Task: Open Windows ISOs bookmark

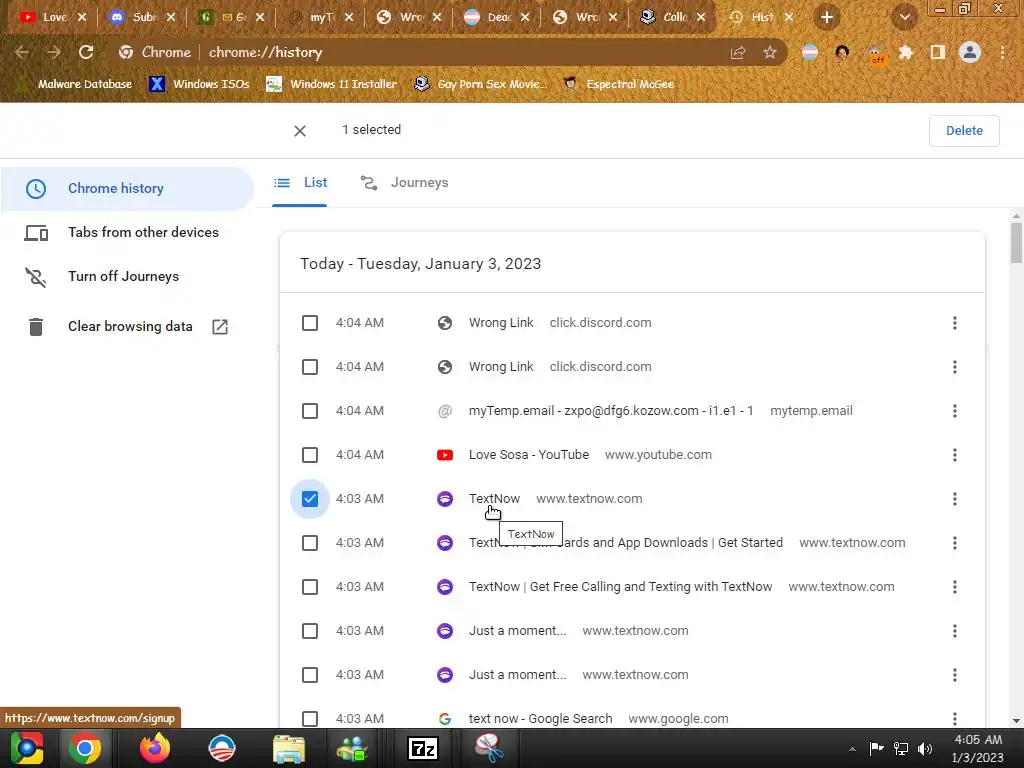Action: pos(199,84)
